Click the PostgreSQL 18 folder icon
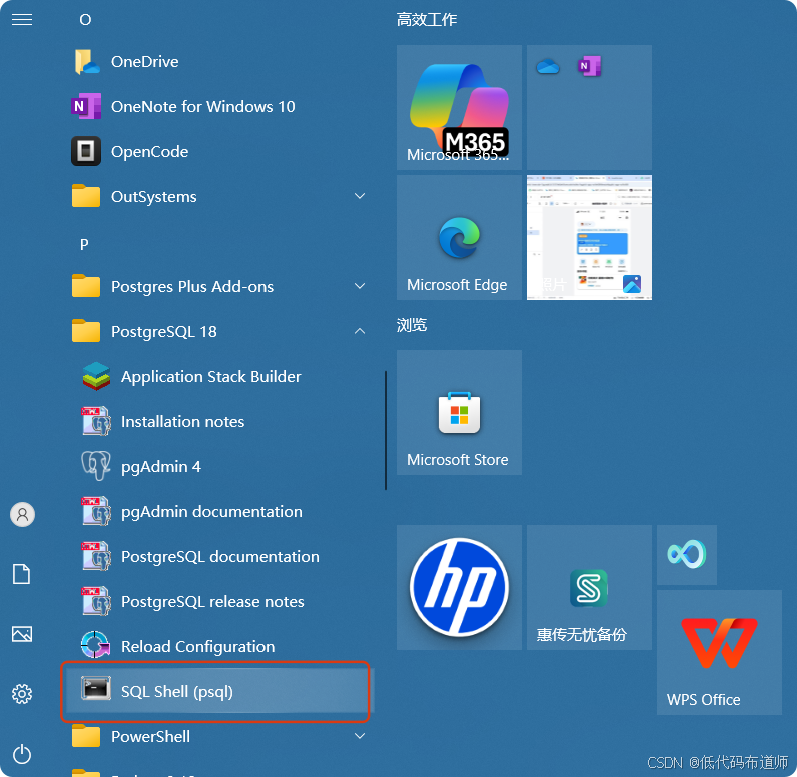Image resolution: width=797 pixels, height=777 pixels. pos(86,331)
